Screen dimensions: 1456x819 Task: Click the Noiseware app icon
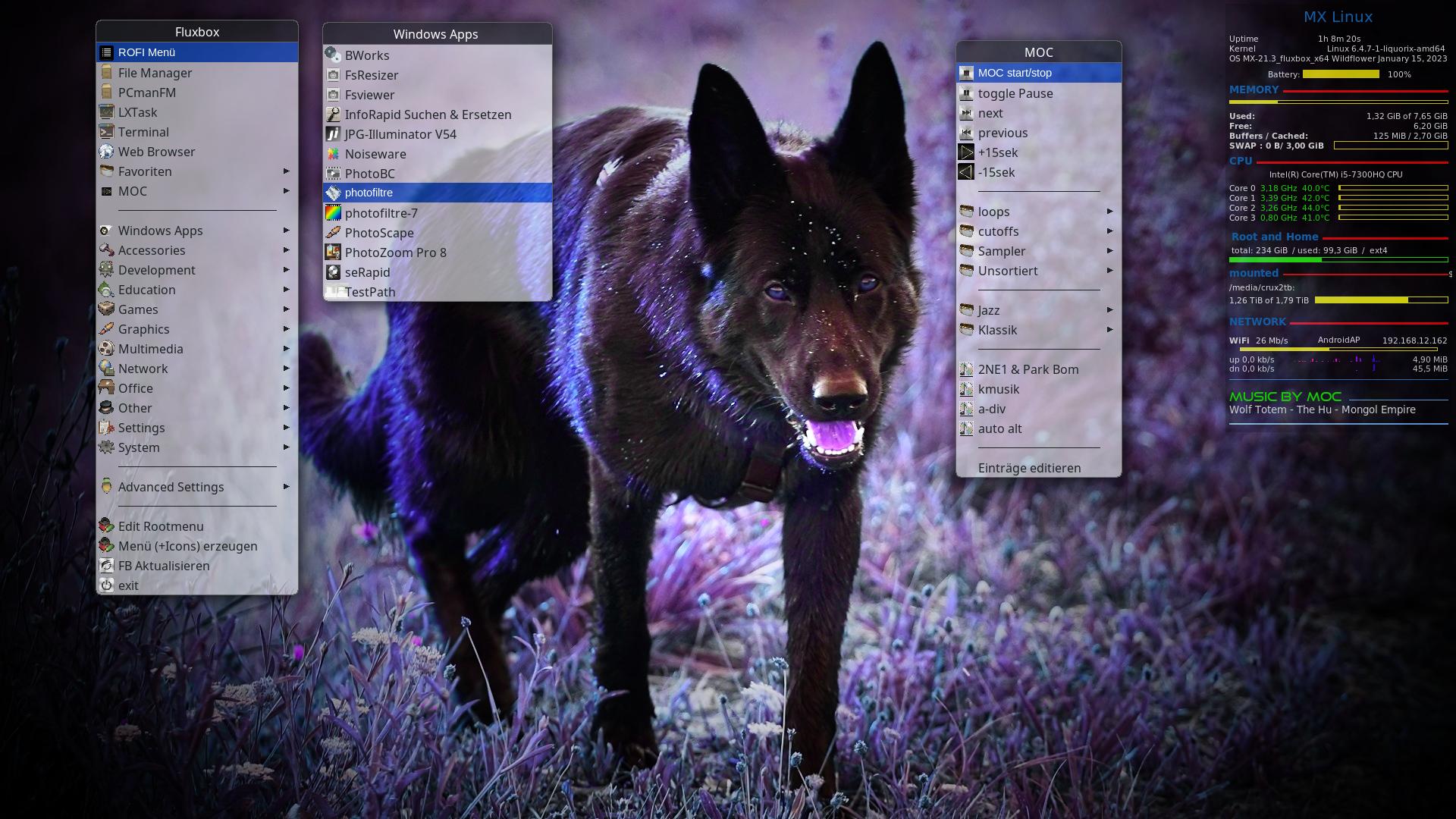(333, 154)
